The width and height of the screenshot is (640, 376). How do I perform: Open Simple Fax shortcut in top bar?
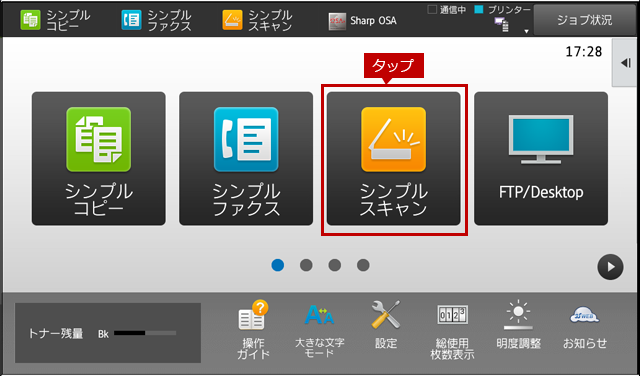[156, 20]
